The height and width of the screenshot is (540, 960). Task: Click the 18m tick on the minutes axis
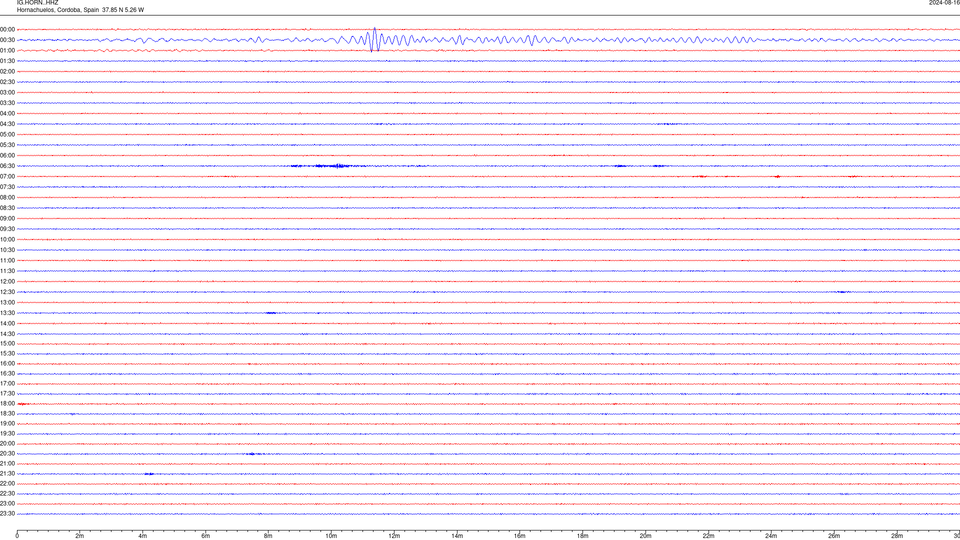click(583, 536)
